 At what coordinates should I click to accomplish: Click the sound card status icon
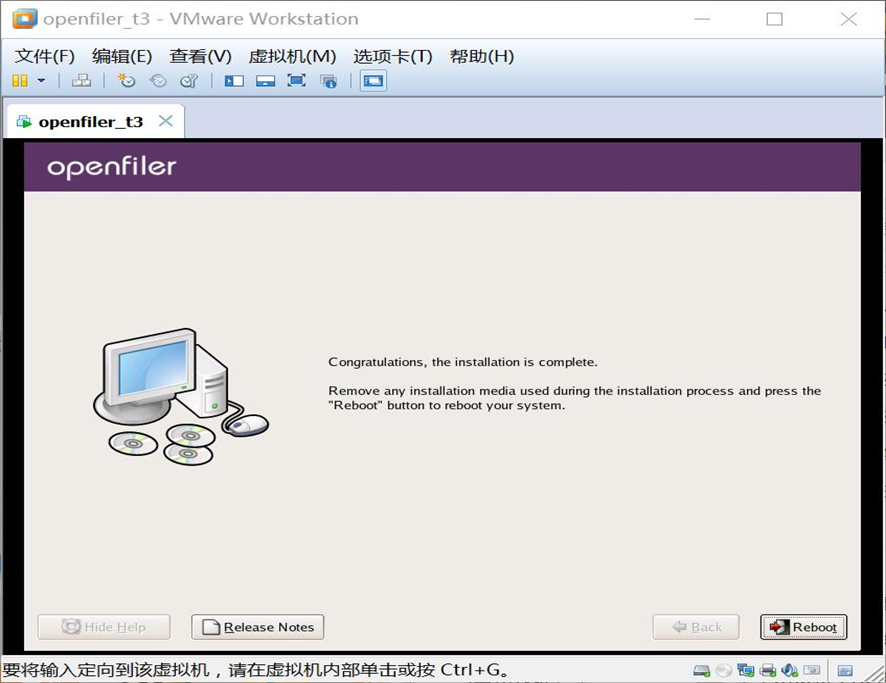tap(789, 671)
